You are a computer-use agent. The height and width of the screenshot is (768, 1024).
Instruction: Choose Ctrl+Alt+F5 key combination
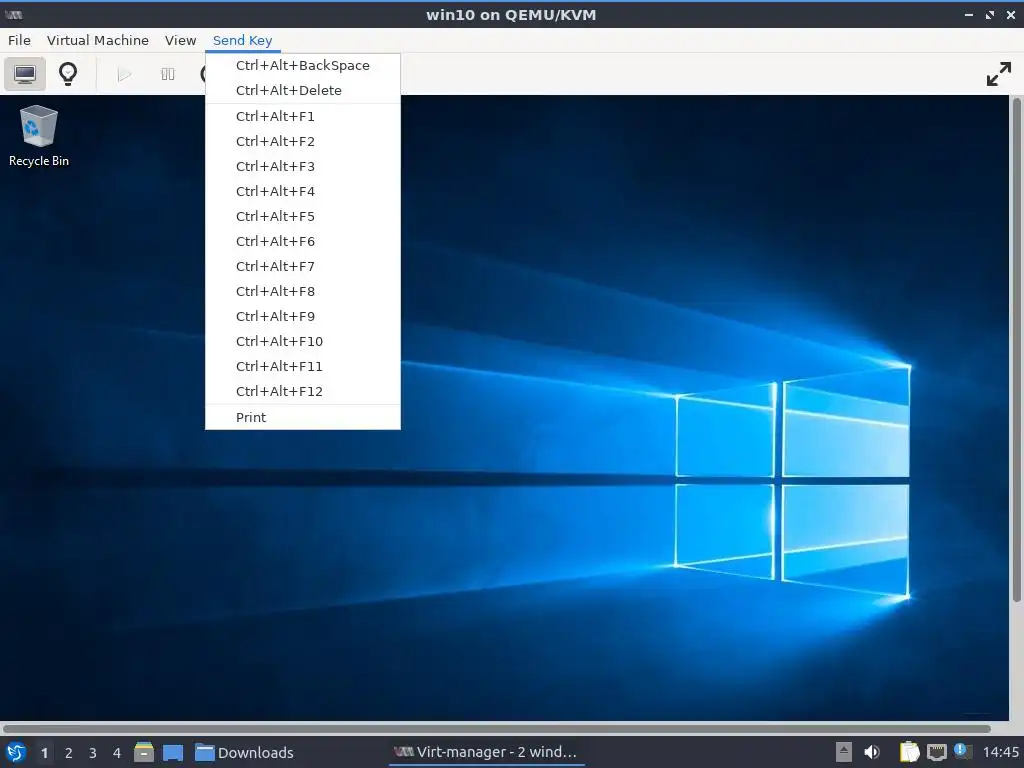click(x=302, y=216)
